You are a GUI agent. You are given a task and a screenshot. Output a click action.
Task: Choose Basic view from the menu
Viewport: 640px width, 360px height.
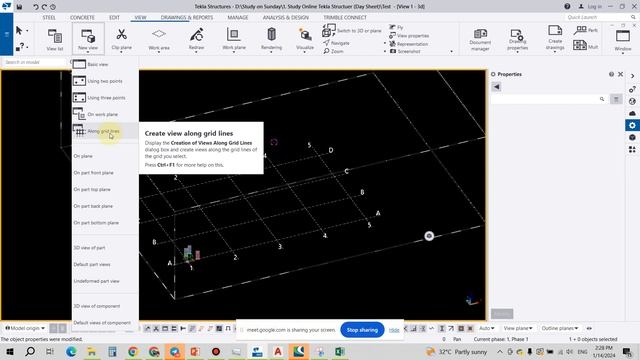coord(105,64)
